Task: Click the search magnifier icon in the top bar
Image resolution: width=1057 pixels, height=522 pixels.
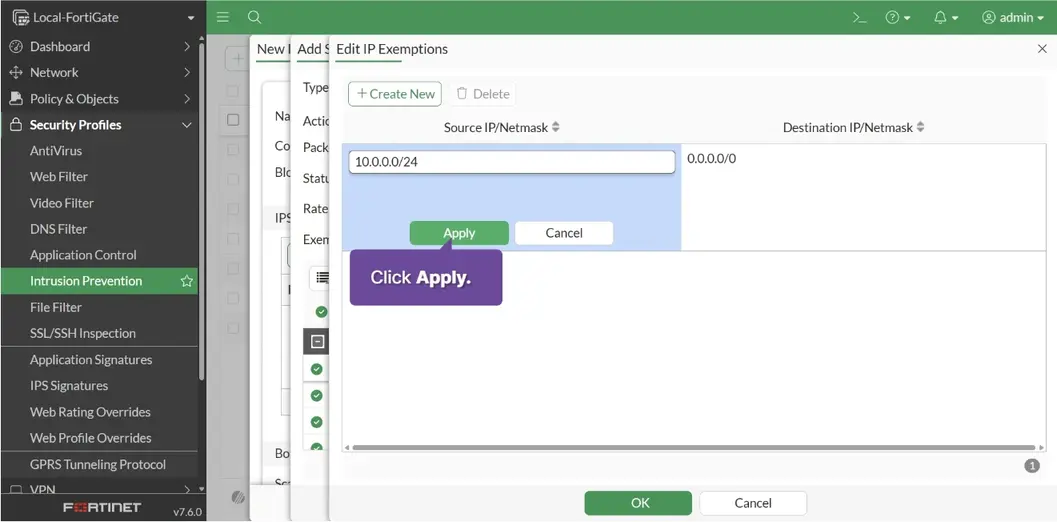Action: [x=254, y=18]
